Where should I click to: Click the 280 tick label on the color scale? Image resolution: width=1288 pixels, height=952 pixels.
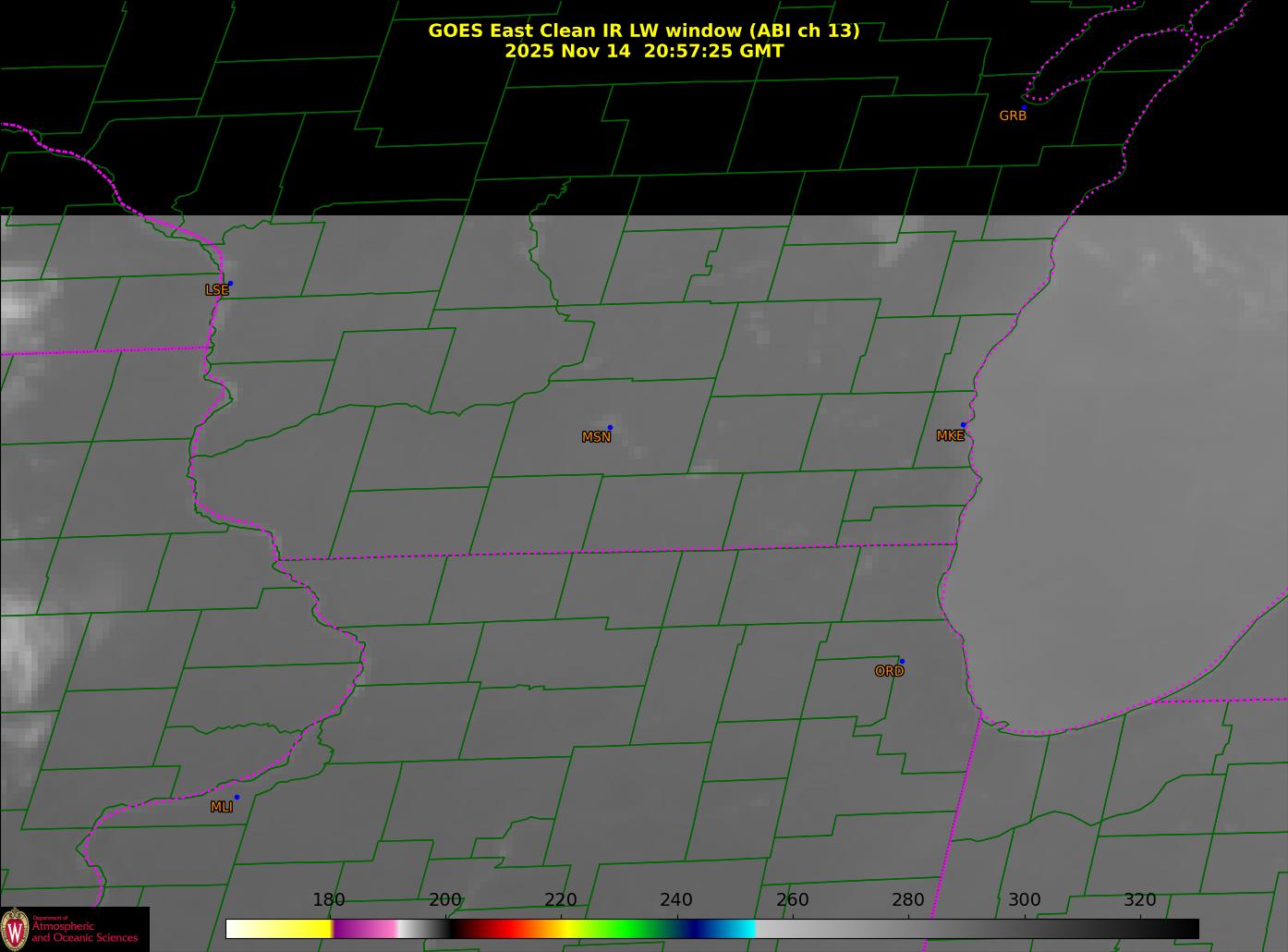point(907,900)
